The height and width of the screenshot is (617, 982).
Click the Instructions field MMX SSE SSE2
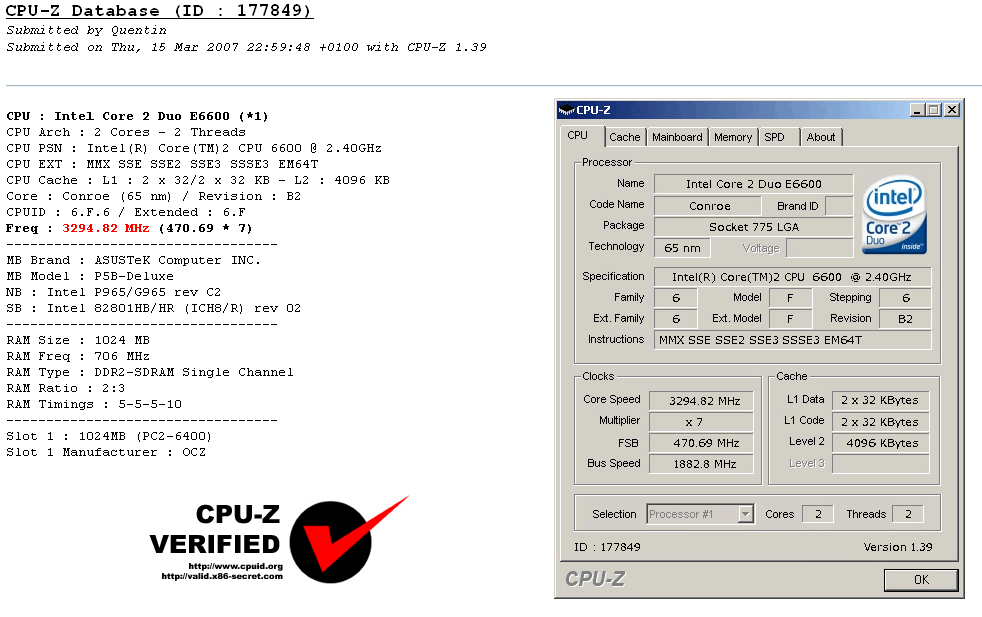coord(792,340)
